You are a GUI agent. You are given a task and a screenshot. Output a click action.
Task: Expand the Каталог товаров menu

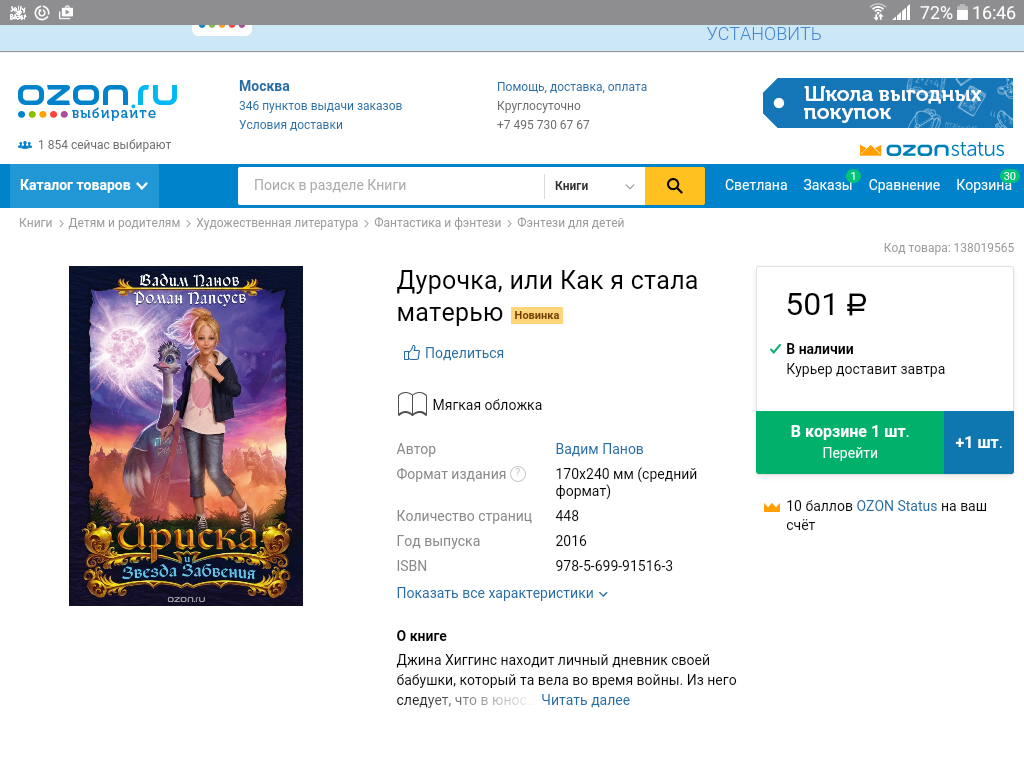click(84, 185)
